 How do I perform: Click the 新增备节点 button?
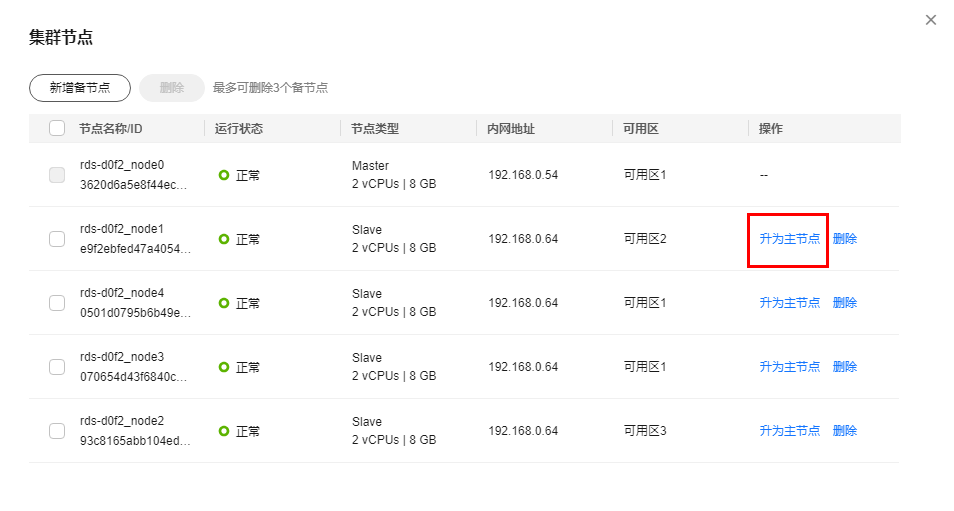point(80,88)
